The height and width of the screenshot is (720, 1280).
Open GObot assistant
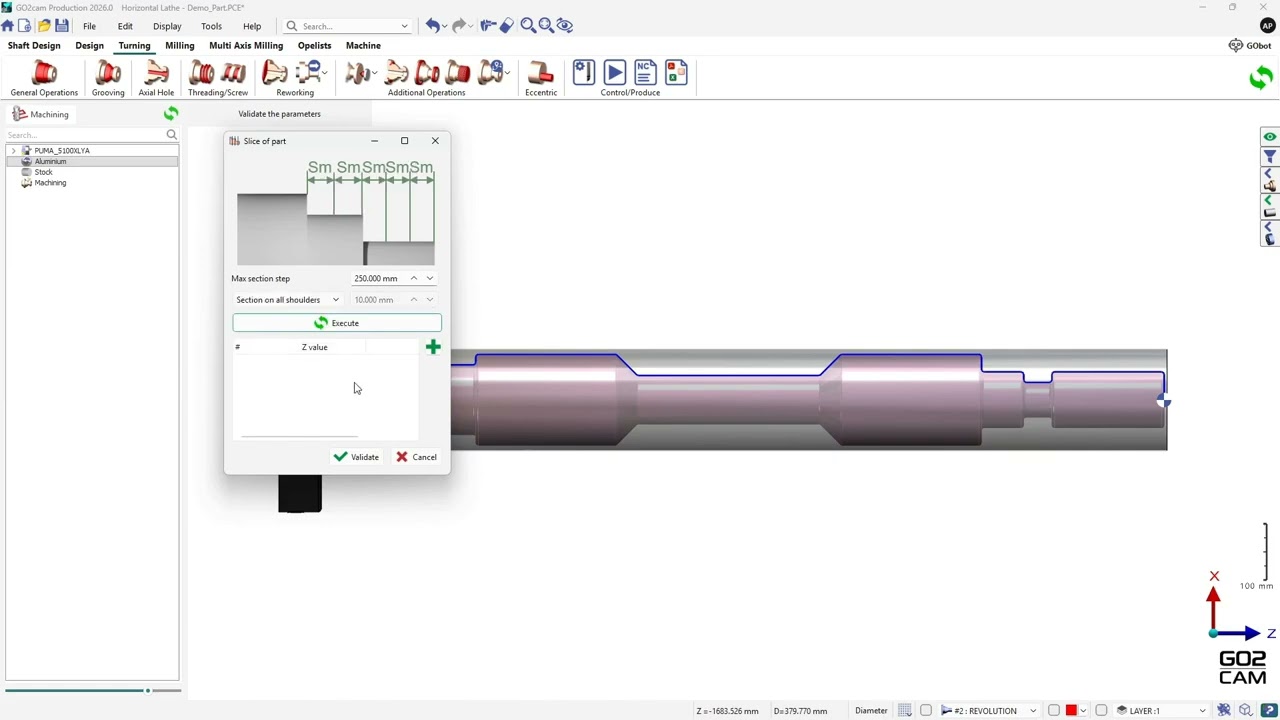click(1250, 45)
